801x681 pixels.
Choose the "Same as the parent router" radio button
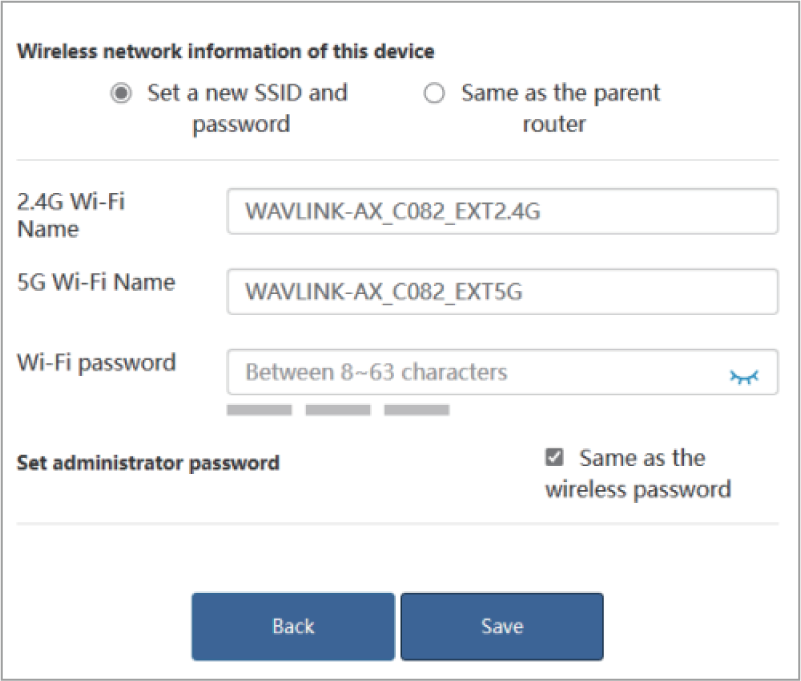tap(434, 94)
